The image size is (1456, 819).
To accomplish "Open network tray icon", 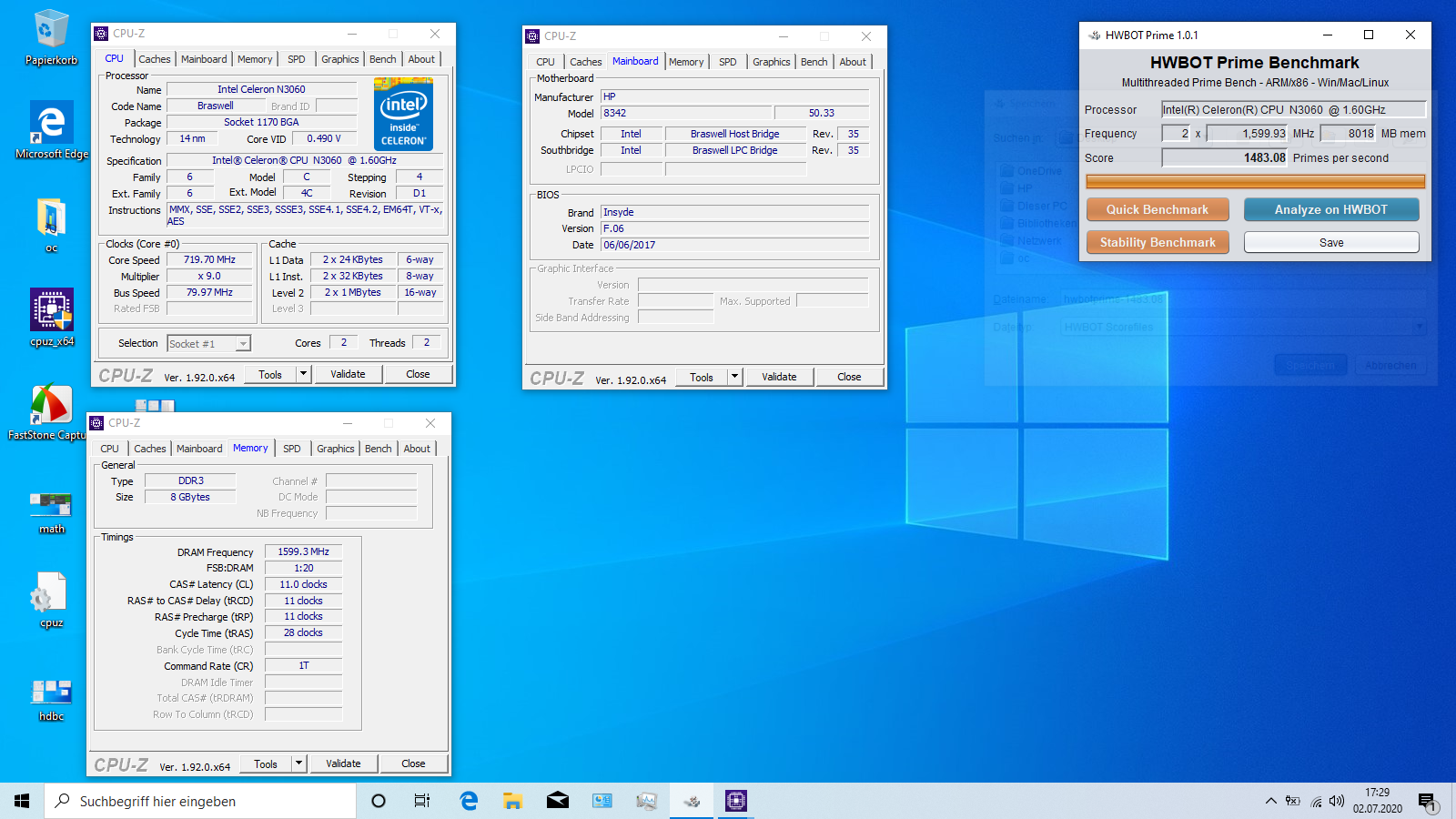I will point(1316,801).
